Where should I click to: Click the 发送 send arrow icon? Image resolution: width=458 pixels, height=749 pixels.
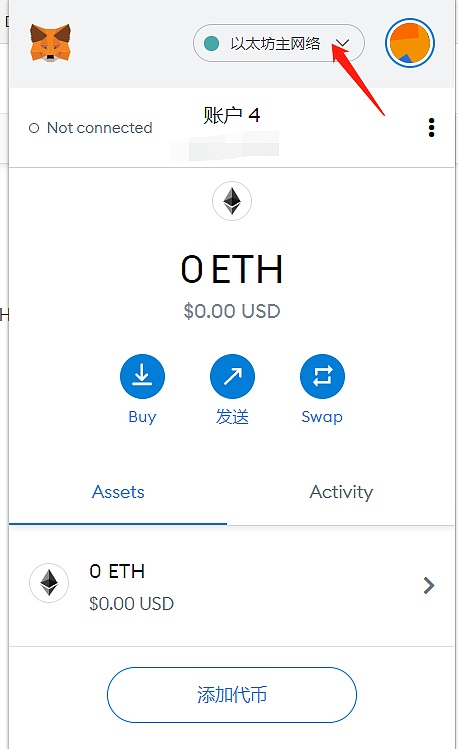pos(232,376)
